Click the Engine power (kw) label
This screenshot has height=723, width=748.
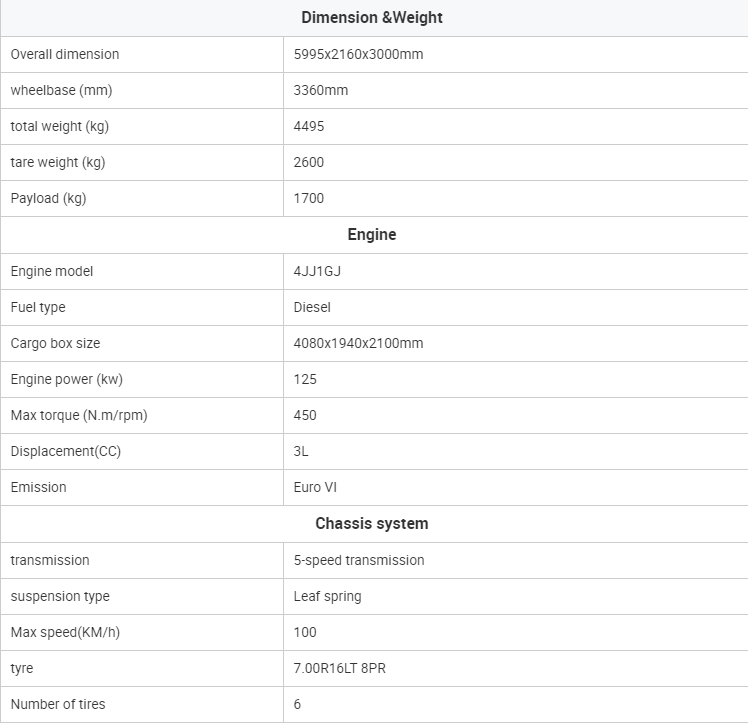(67, 380)
